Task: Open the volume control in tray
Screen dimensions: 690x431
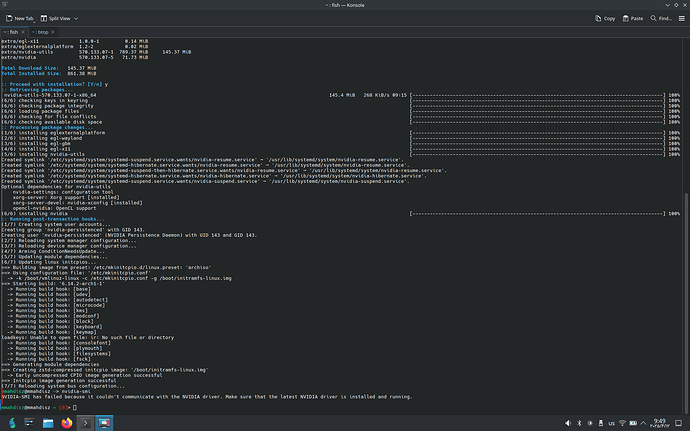Action: (568, 423)
